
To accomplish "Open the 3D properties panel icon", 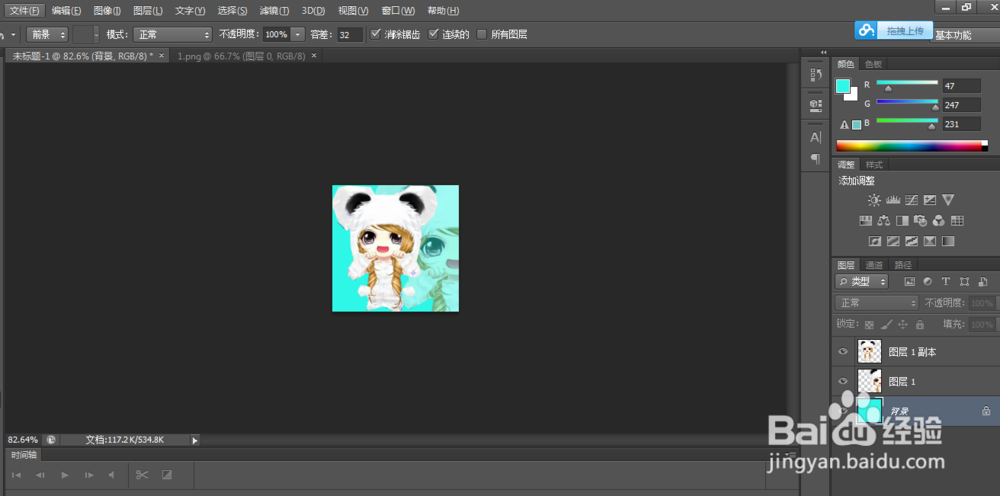I will (816, 105).
